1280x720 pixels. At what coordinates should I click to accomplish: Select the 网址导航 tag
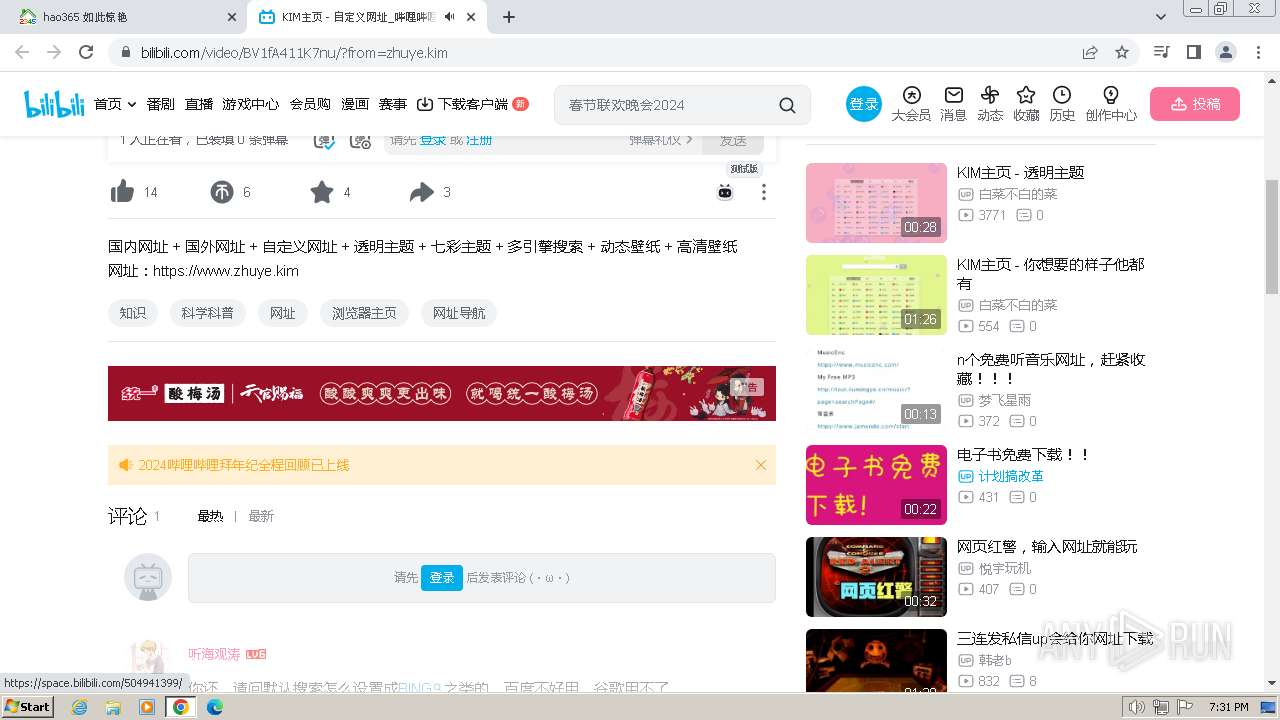click(x=459, y=313)
